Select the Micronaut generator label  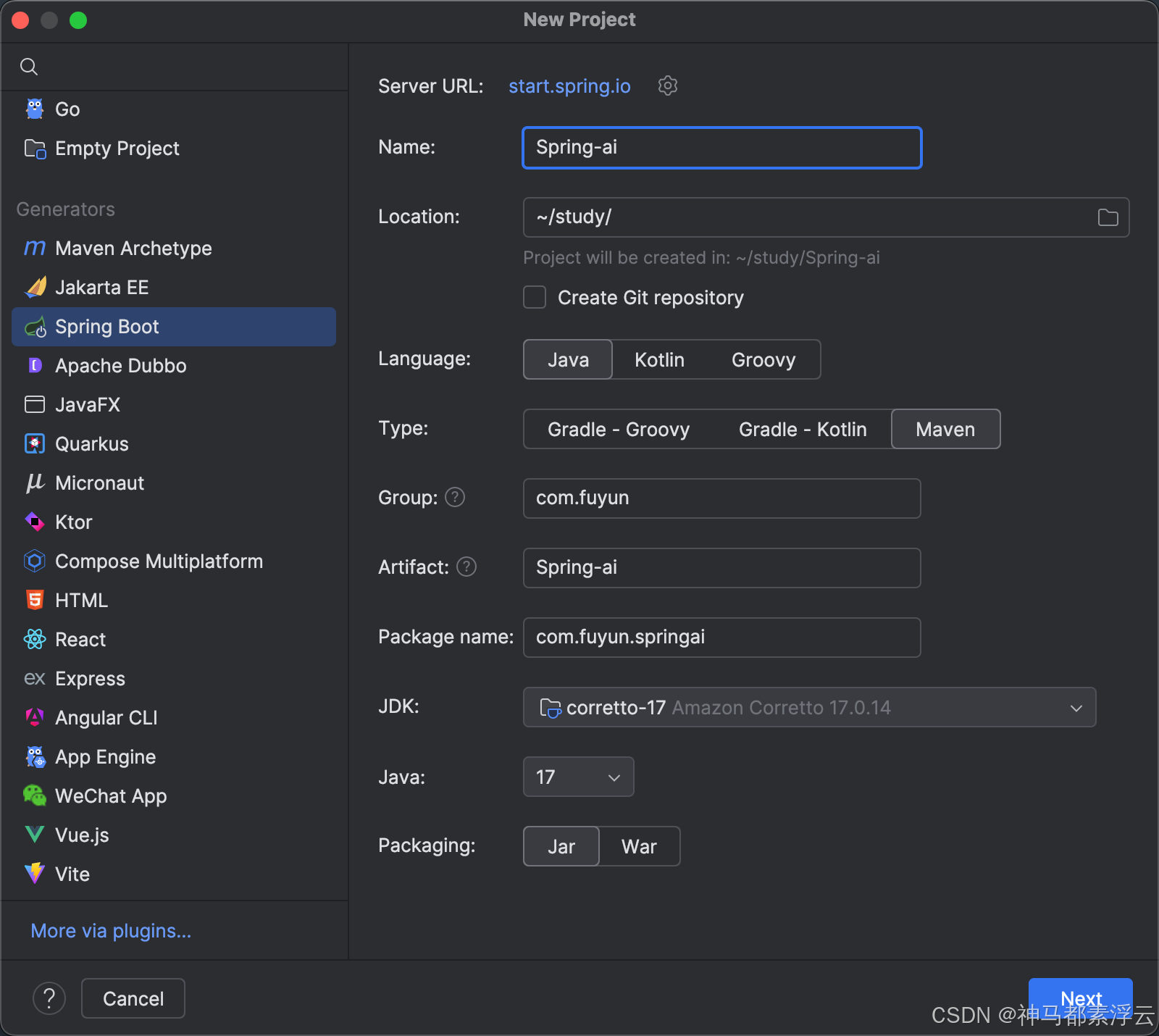pyautogui.click(x=100, y=483)
